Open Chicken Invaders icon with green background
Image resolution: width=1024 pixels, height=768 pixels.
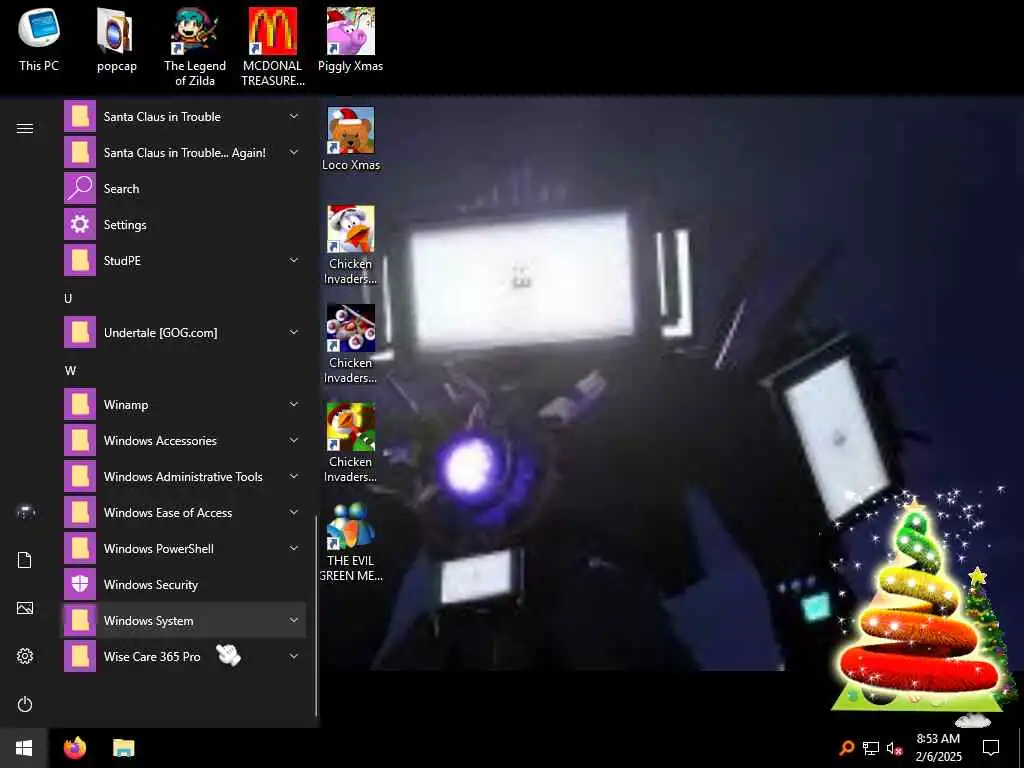351,443
